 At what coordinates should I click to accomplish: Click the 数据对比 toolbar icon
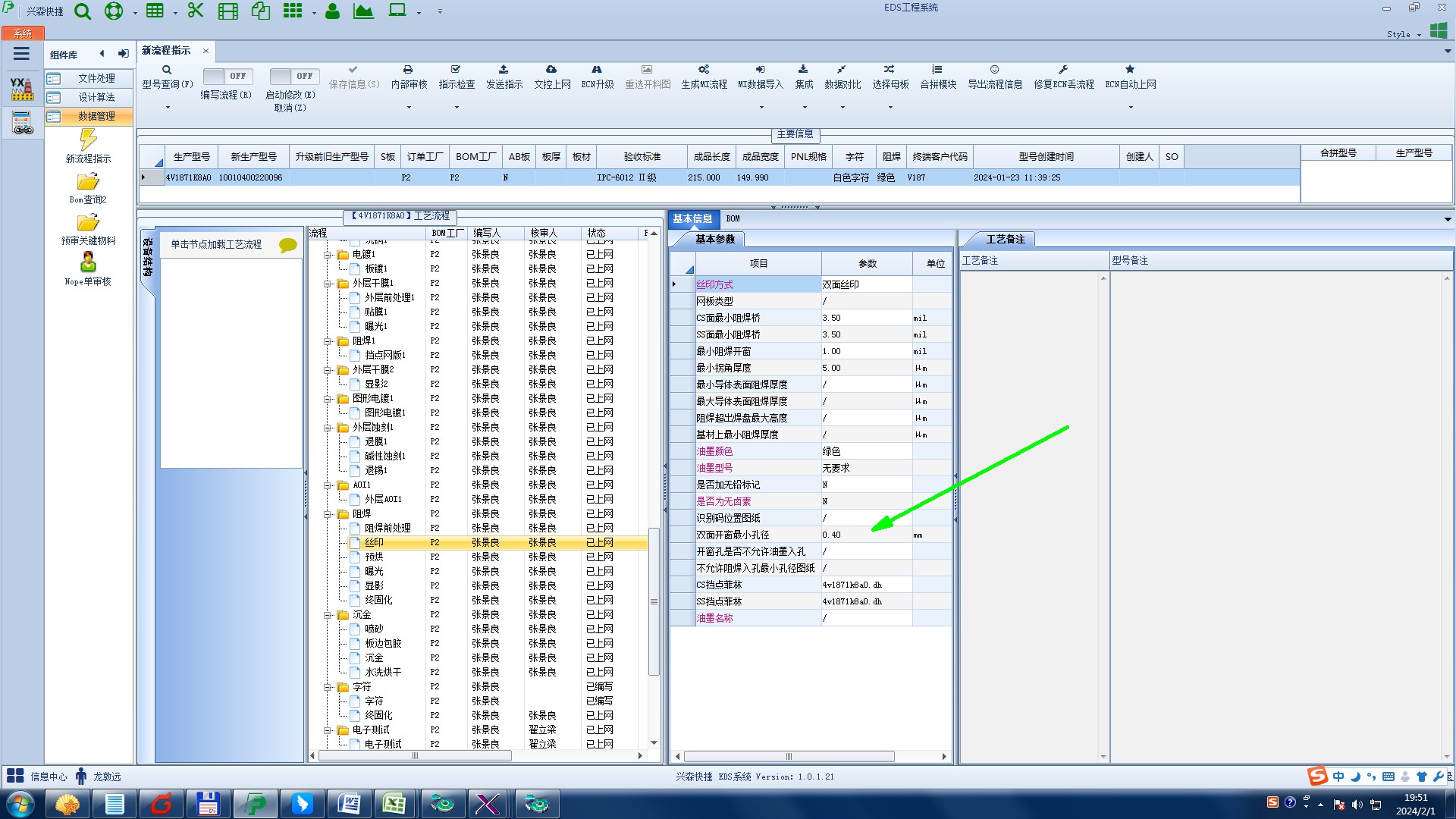pos(842,70)
